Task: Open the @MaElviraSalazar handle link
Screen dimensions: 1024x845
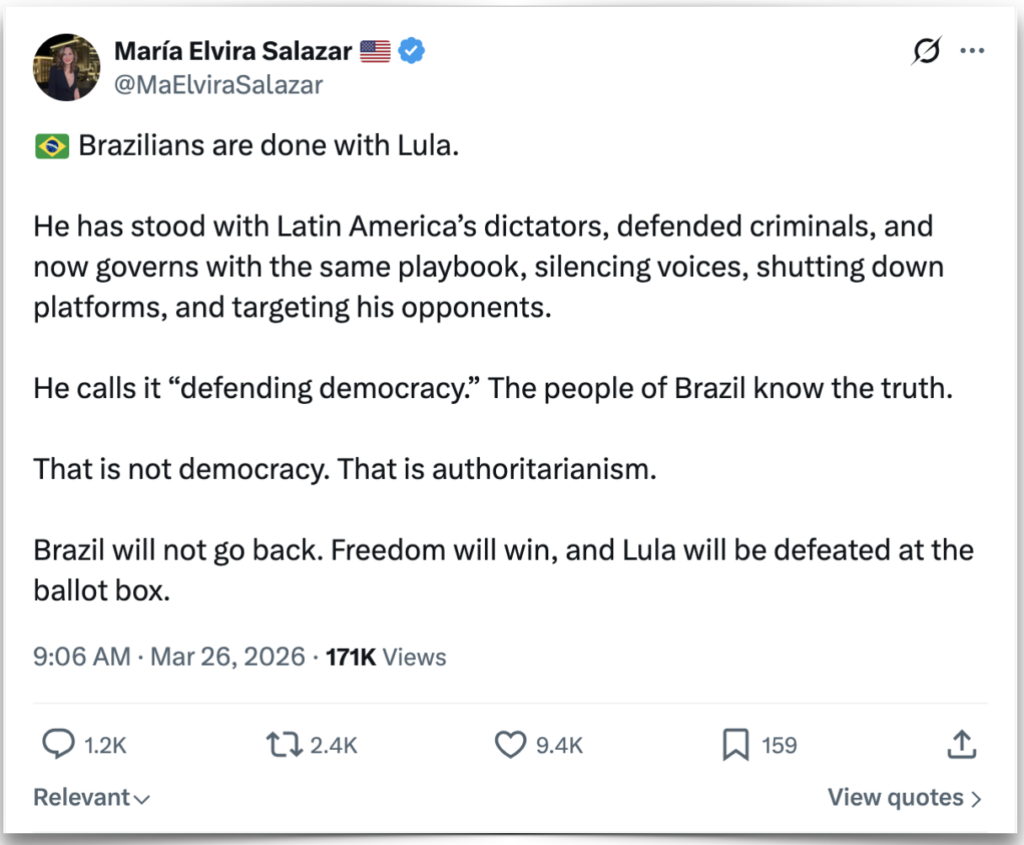Action: click(x=219, y=85)
